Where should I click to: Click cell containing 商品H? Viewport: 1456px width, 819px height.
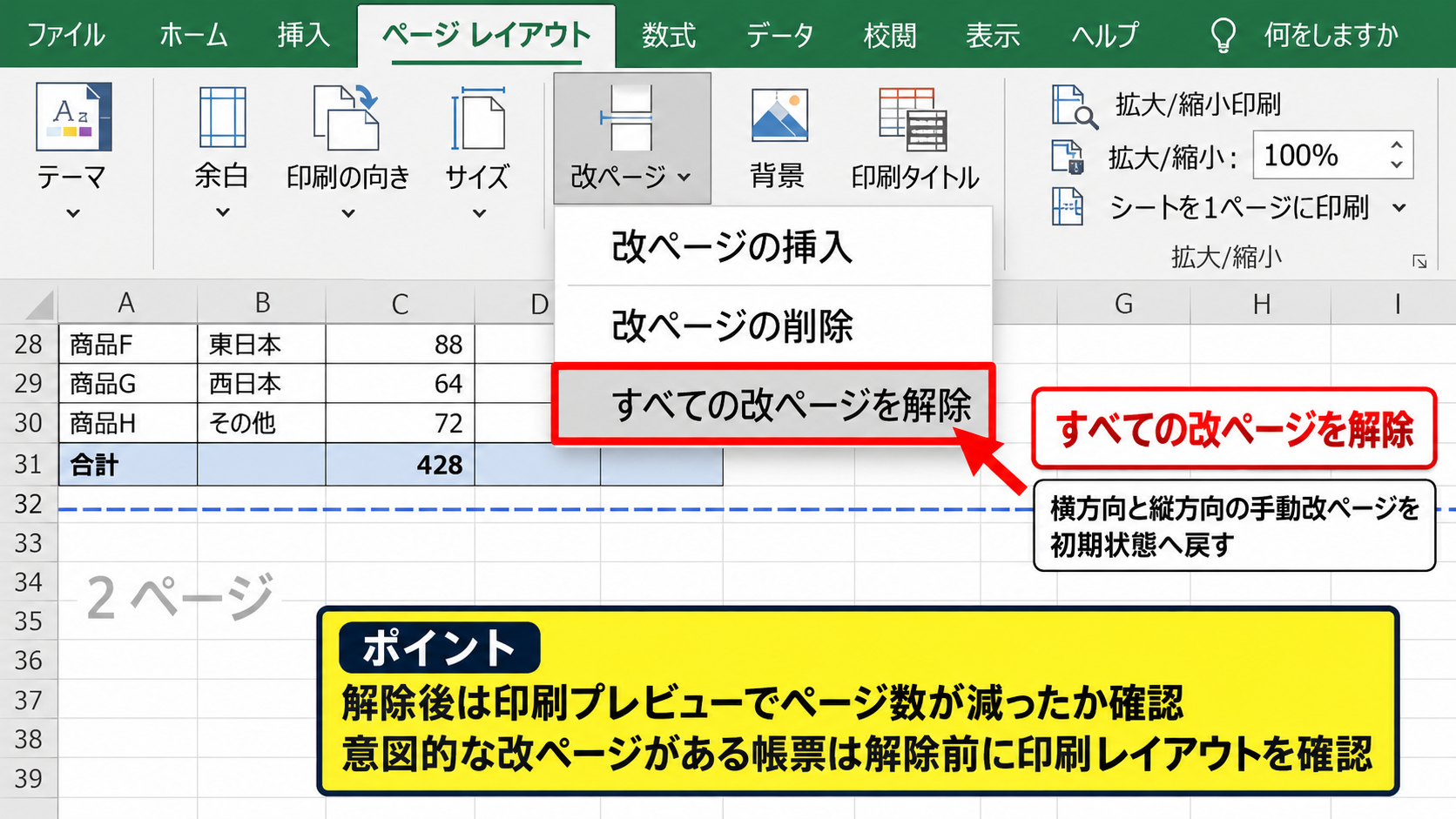click(128, 423)
